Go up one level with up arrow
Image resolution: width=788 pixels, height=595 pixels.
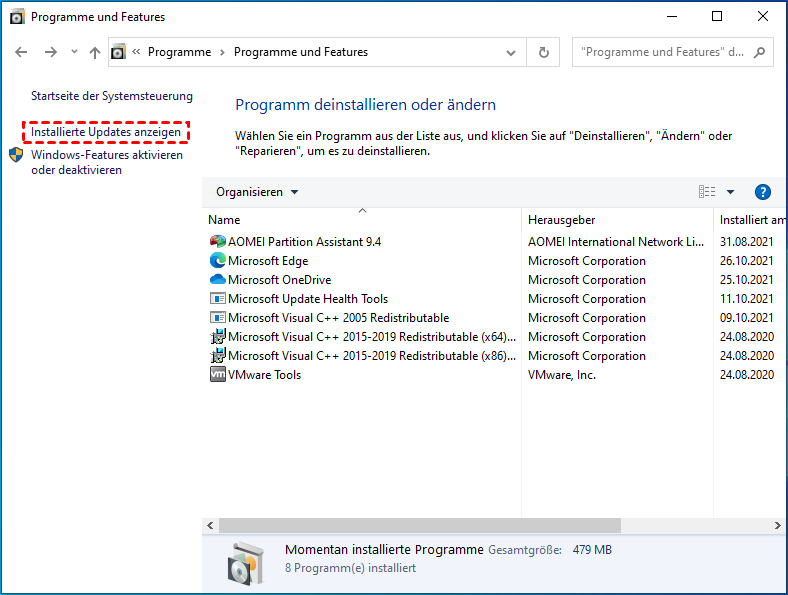click(x=94, y=52)
